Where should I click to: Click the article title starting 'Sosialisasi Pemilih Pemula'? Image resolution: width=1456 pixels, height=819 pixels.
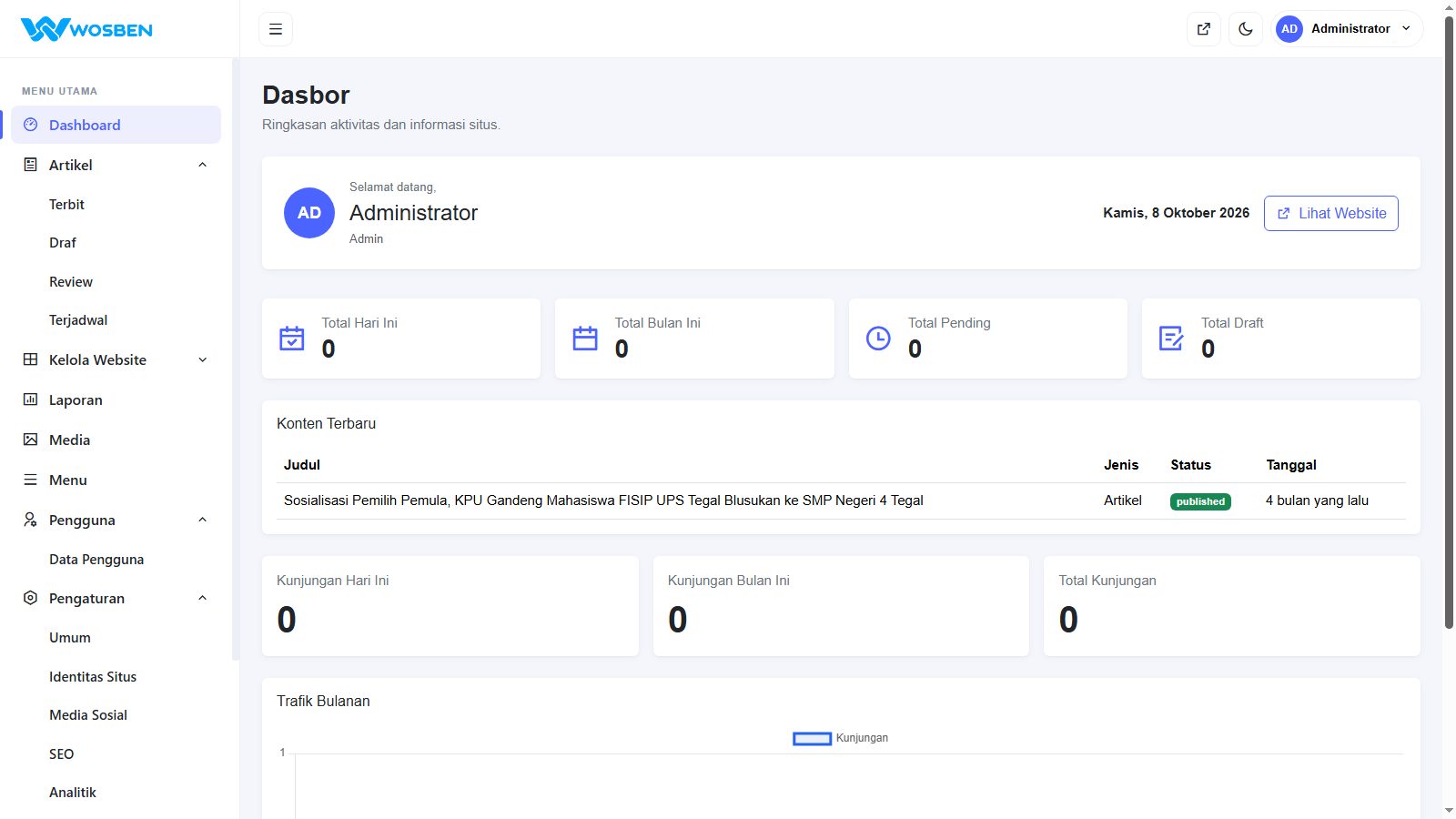coord(603,500)
